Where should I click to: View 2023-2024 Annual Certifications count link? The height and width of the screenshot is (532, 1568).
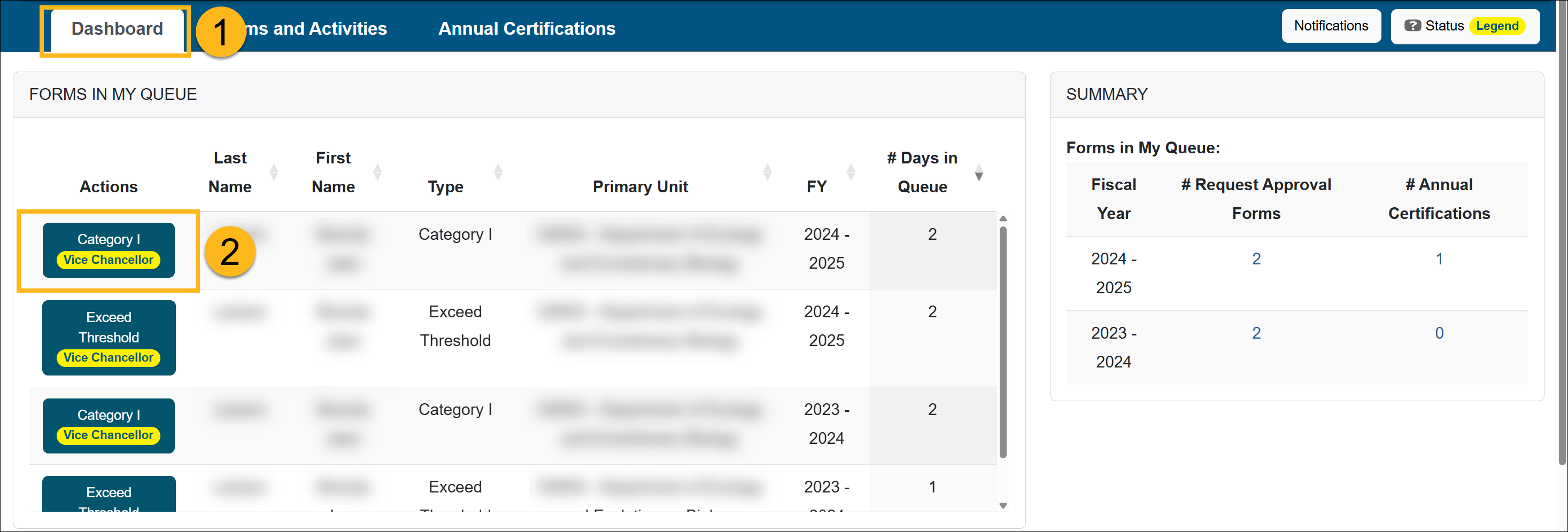(1439, 333)
